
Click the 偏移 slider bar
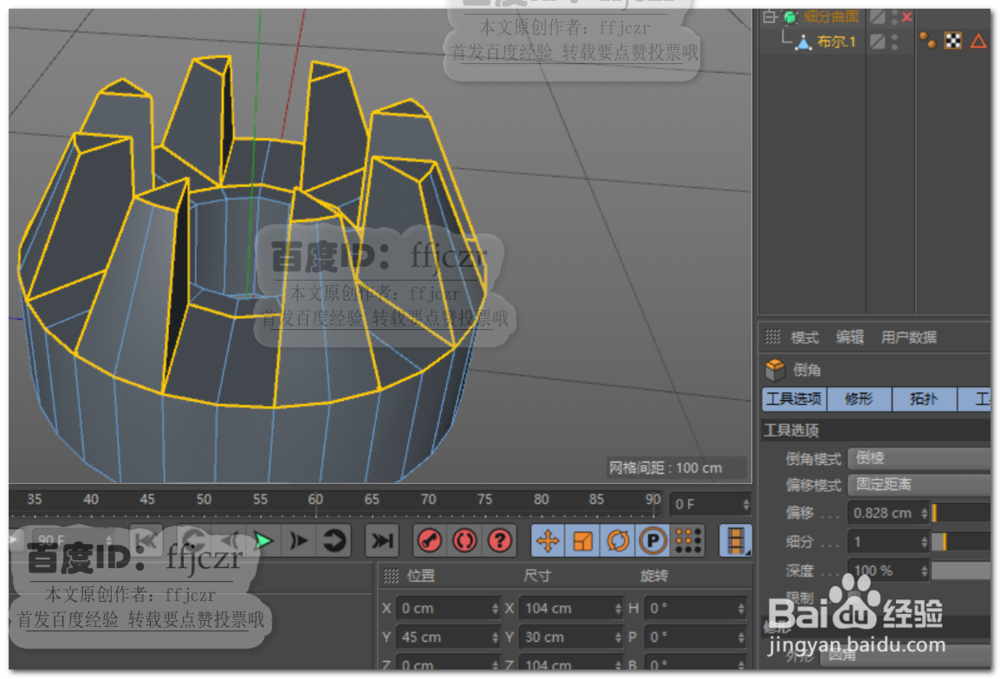point(961,513)
